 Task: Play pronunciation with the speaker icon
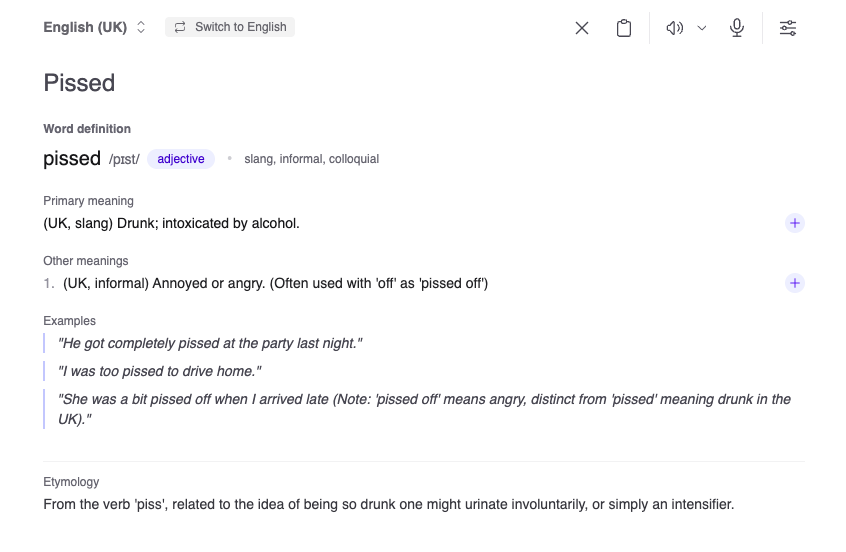point(675,28)
